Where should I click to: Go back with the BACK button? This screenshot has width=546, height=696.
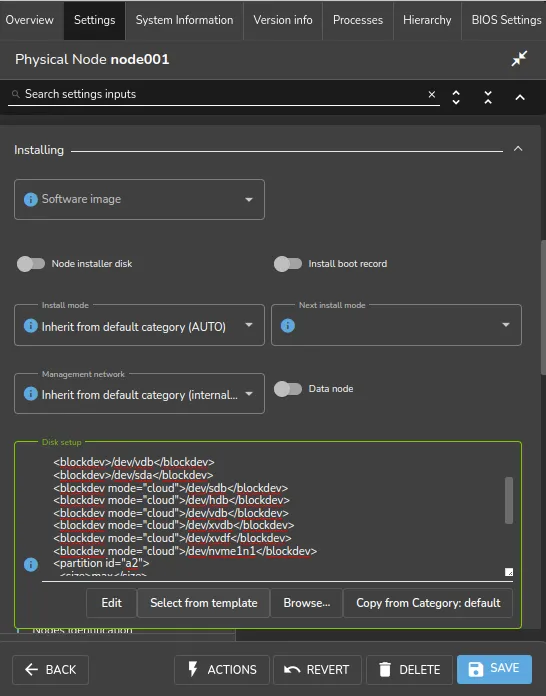click(51, 669)
